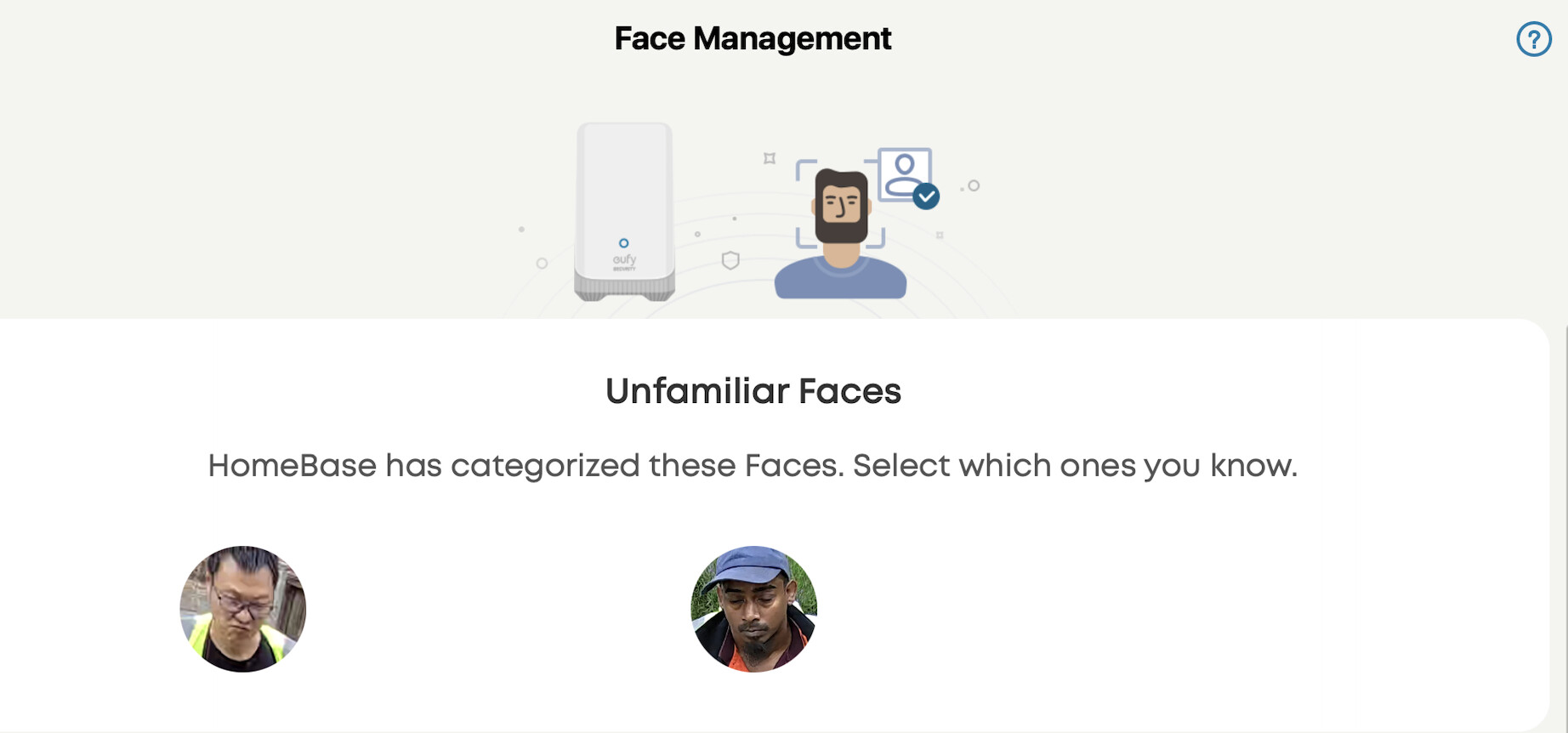This screenshot has height=733, width=1568.
Task: Click the small square decoration left of avatar
Action: point(770,158)
